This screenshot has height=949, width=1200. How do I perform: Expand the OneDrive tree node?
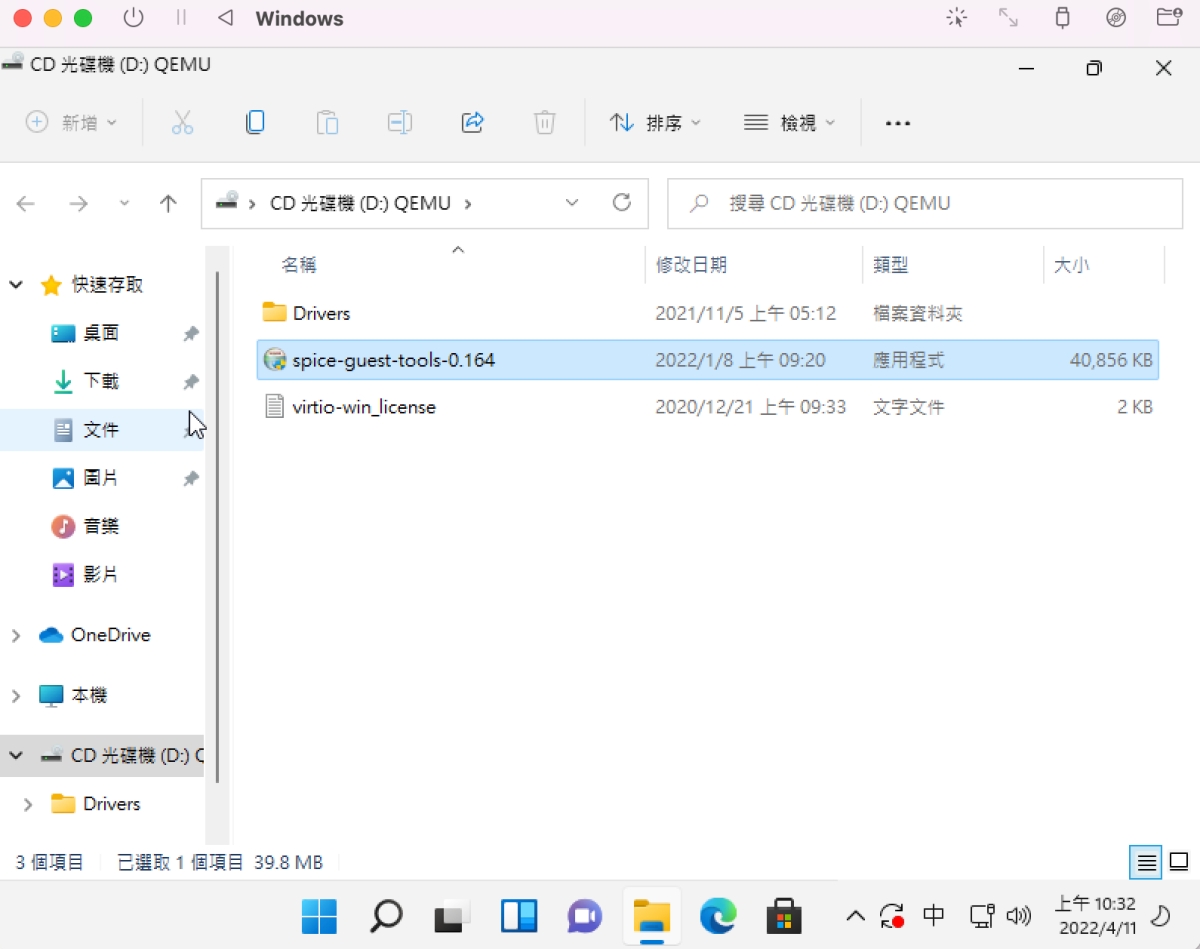click(16, 636)
